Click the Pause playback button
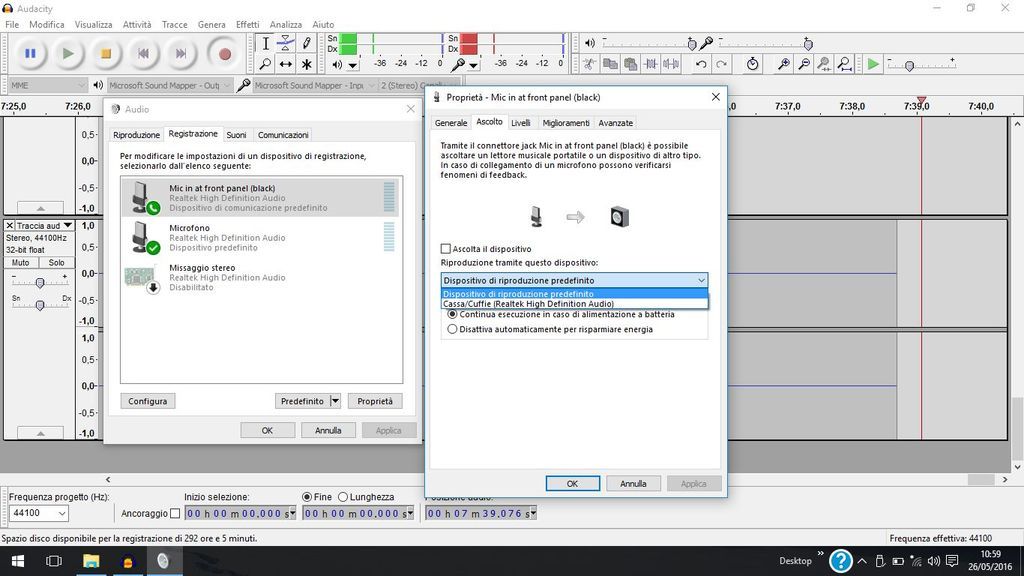The height and width of the screenshot is (576, 1024). (x=30, y=54)
